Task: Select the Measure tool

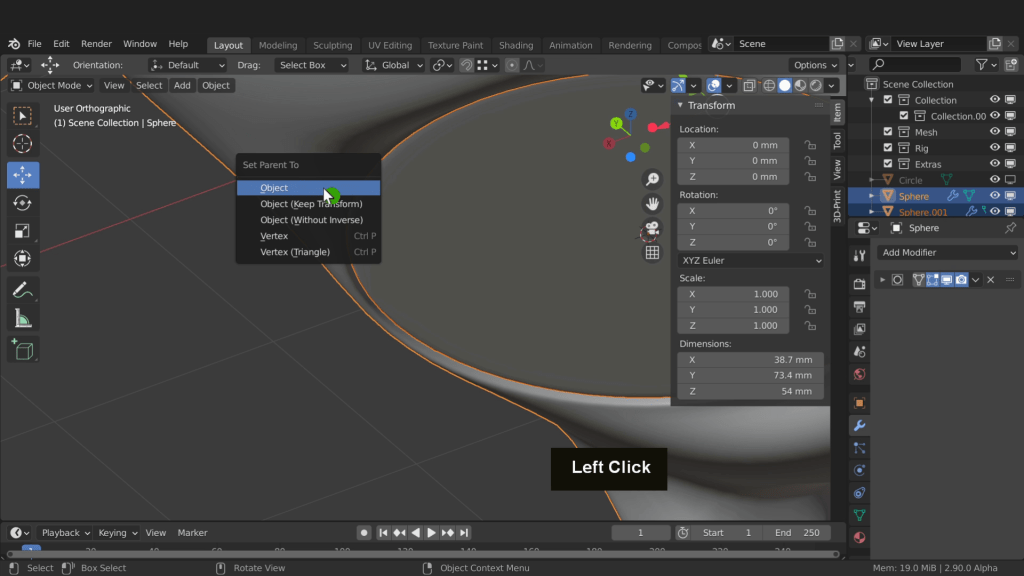Action: [23, 319]
